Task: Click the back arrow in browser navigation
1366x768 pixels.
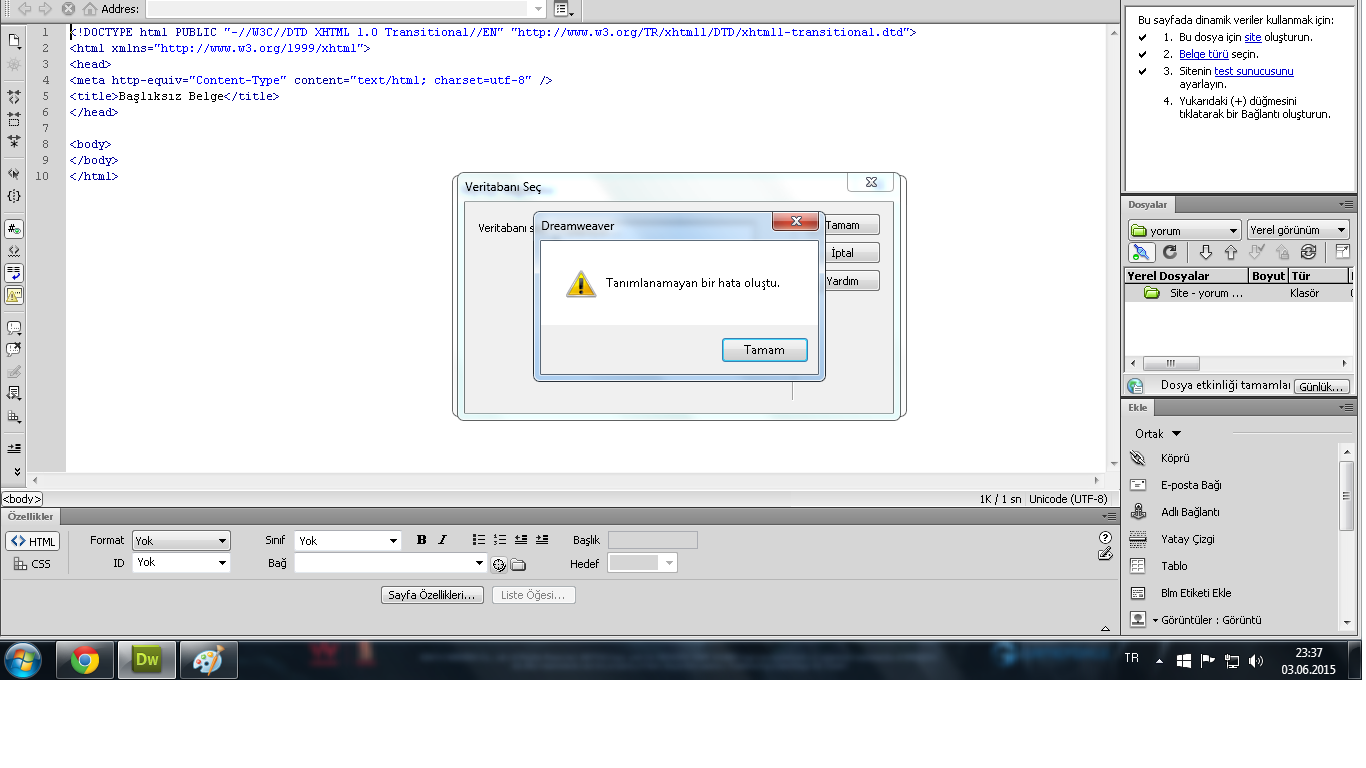Action: point(25,9)
